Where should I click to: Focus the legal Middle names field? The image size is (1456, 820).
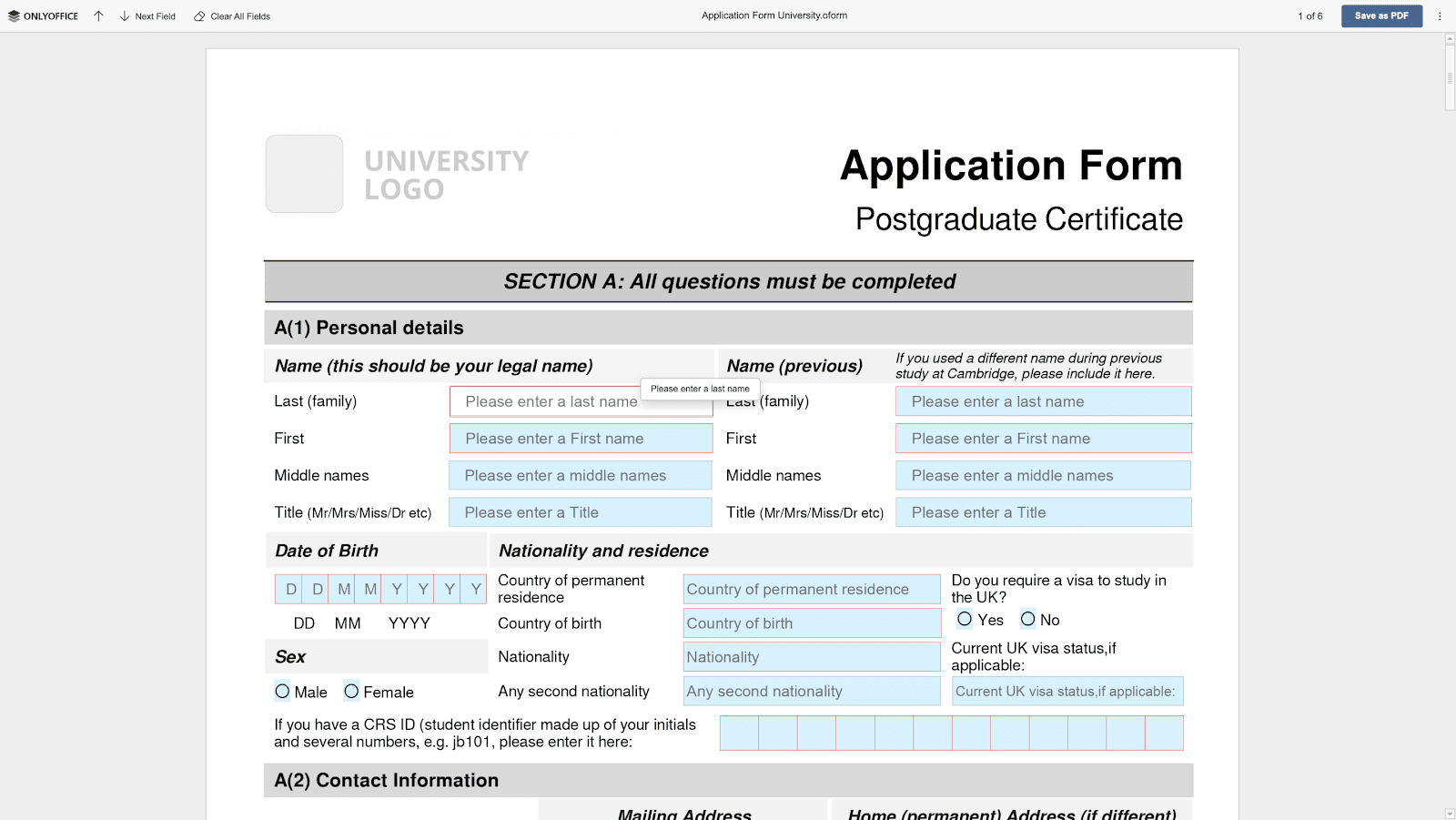pos(581,476)
